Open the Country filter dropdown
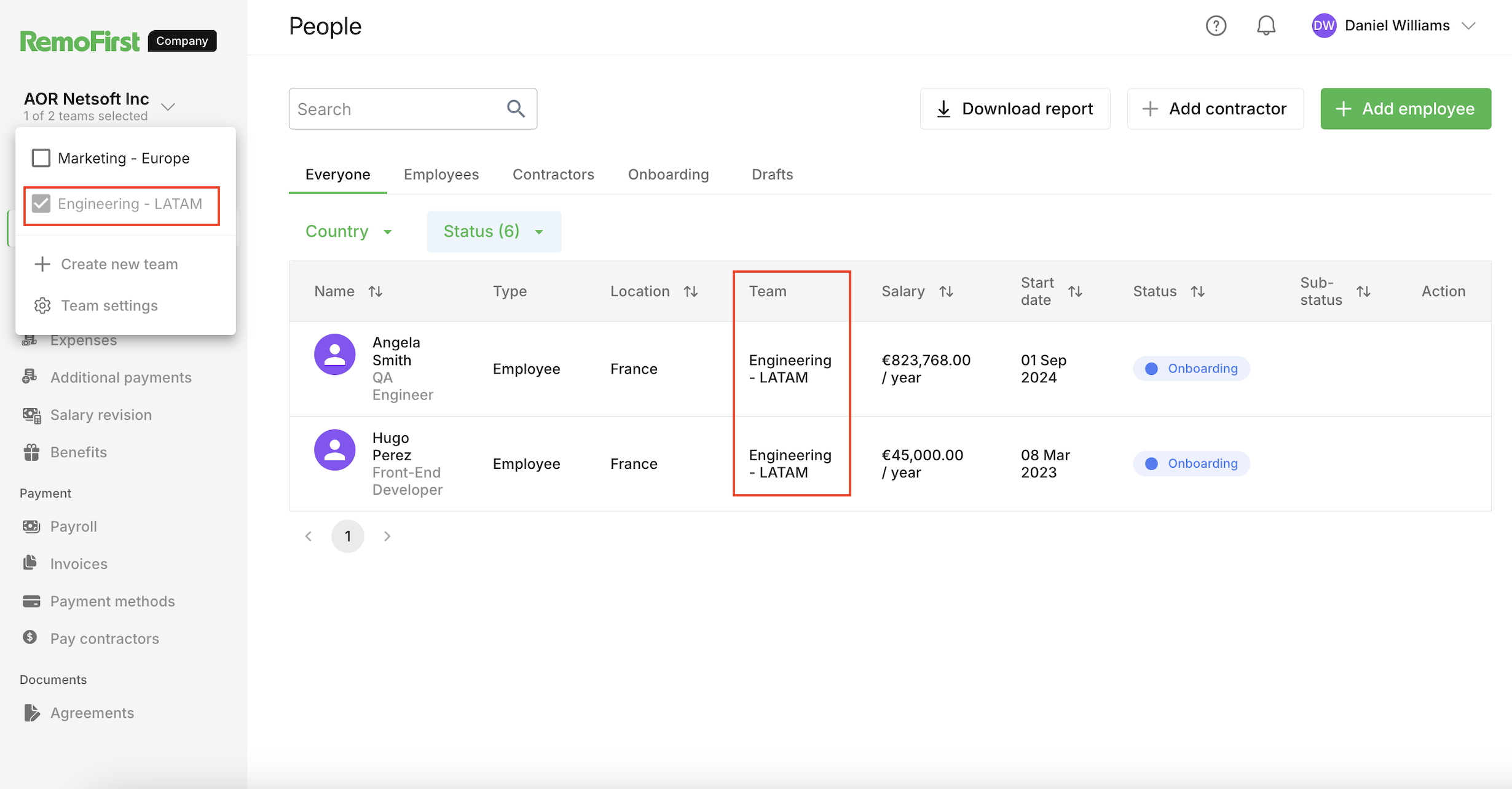1512x789 pixels. pyautogui.click(x=348, y=232)
